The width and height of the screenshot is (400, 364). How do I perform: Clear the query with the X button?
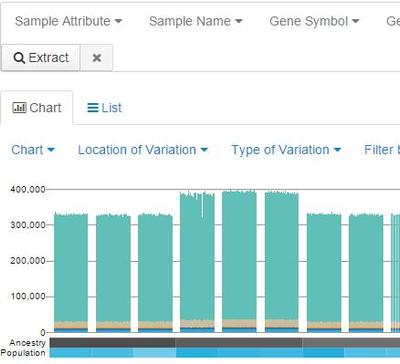[97, 58]
